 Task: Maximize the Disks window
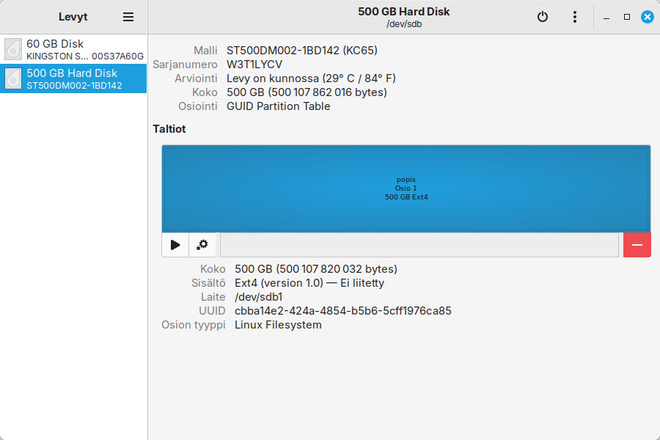[627, 17]
